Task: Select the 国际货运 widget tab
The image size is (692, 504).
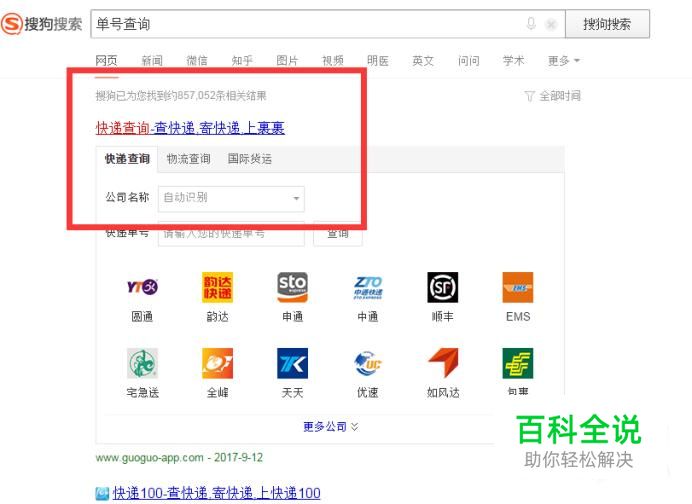Action: [250, 159]
